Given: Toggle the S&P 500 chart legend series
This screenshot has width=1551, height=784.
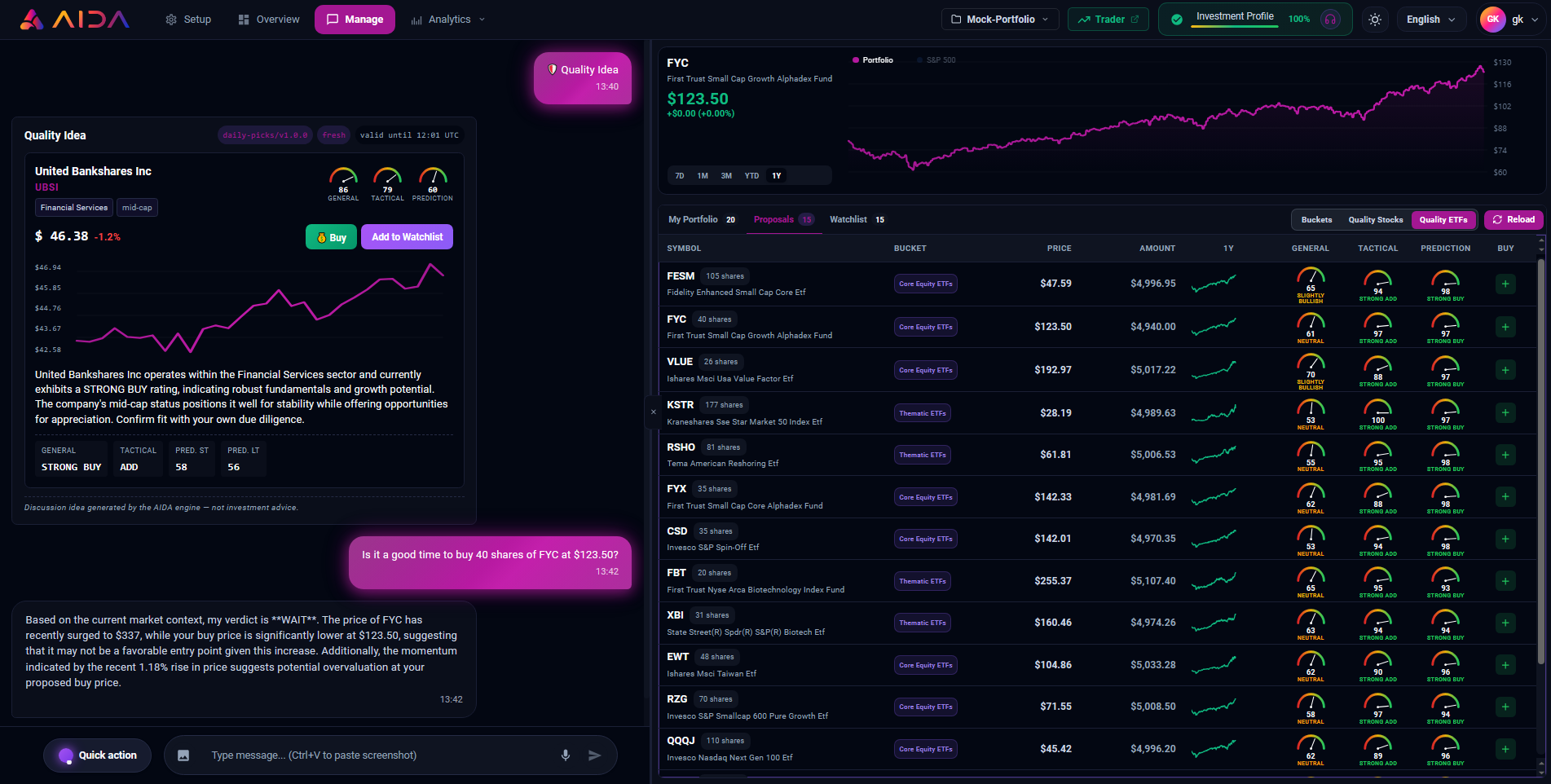Looking at the screenshot, I should (936, 60).
